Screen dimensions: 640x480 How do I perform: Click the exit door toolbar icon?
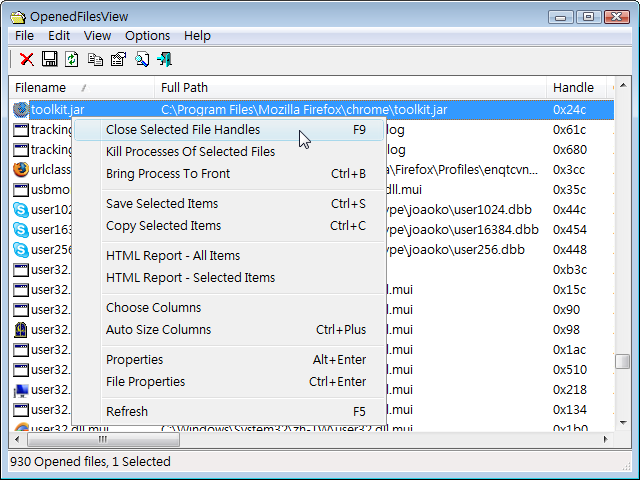point(164,59)
